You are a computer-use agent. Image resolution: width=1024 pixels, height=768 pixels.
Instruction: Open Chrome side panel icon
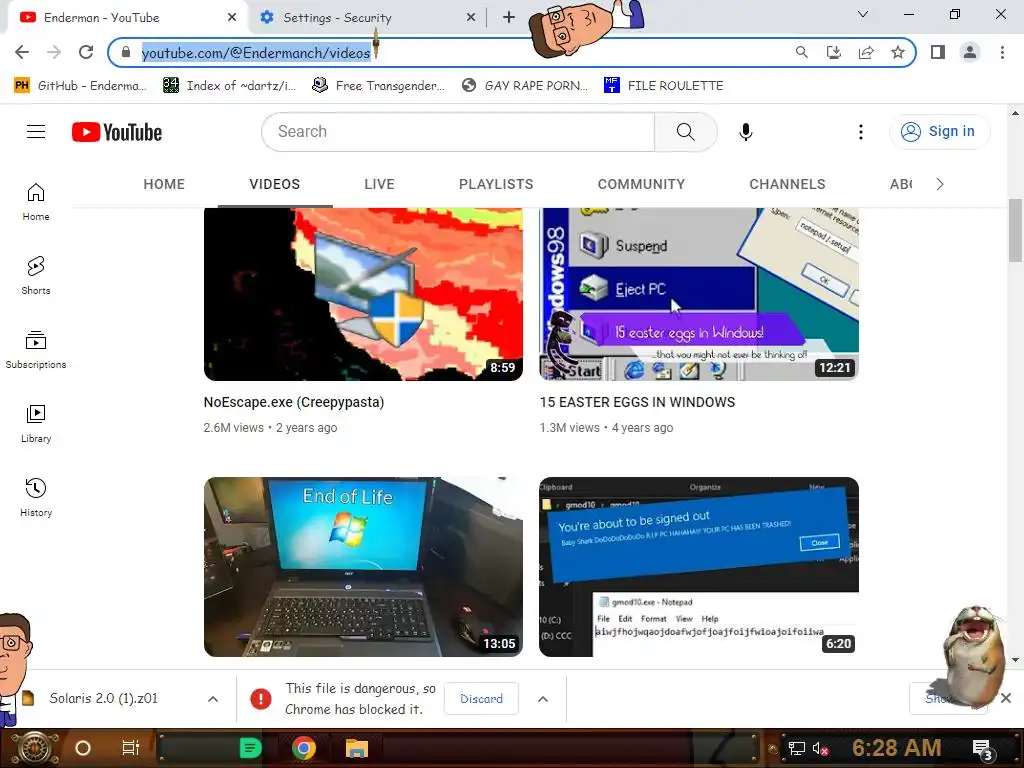coord(938,52)
